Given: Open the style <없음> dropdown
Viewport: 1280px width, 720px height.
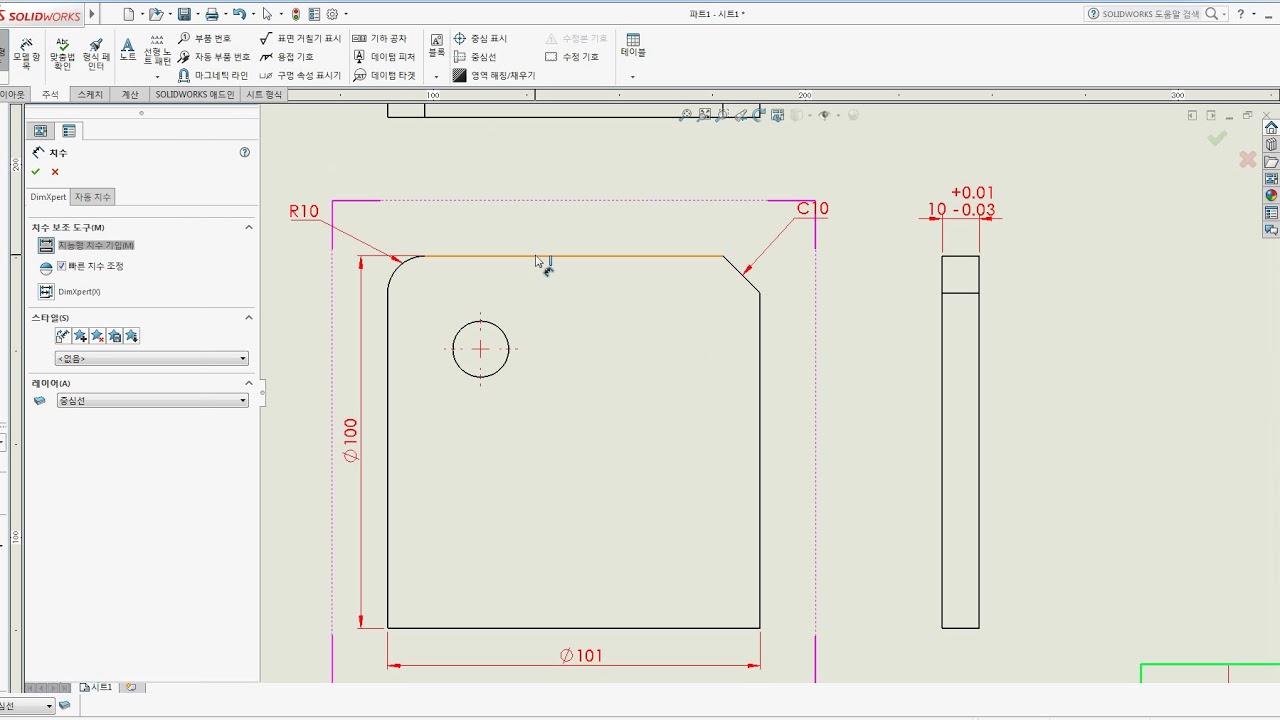Looking at the screenshot, I should (x=151, y=358).
